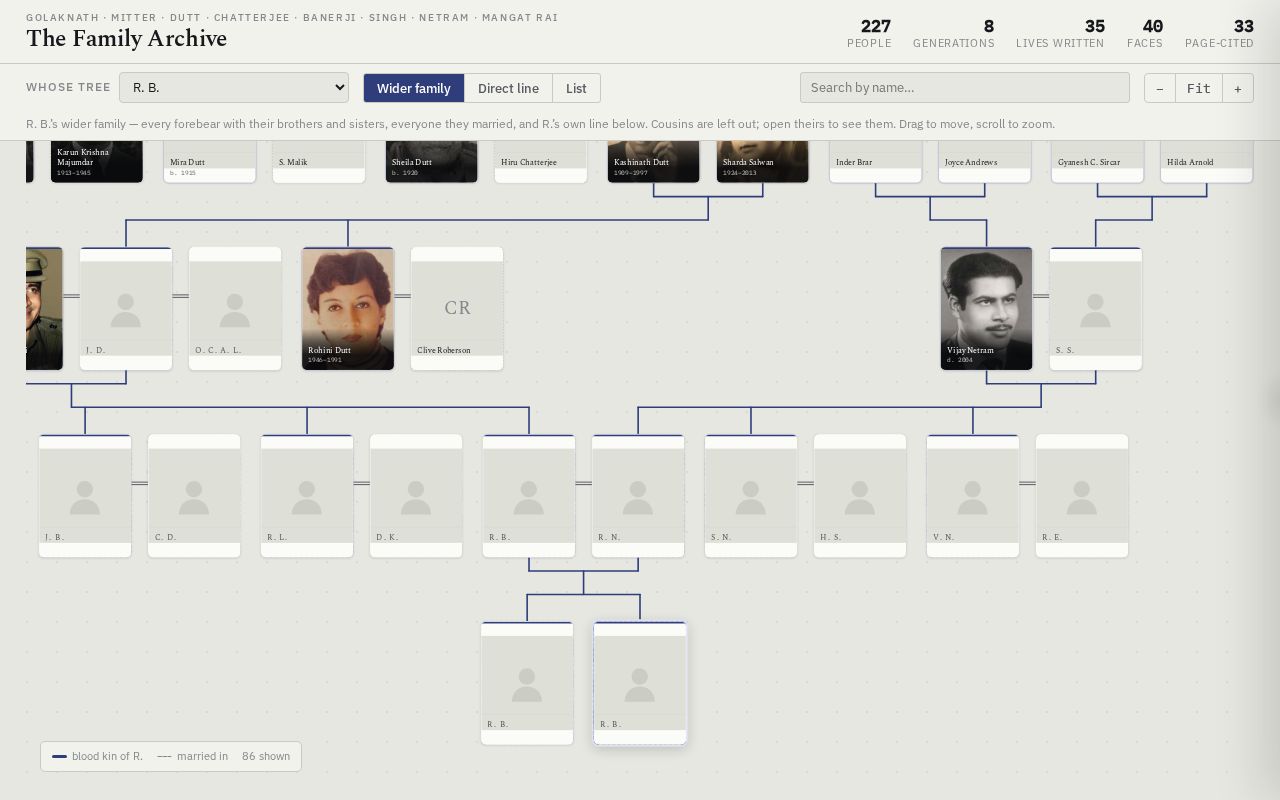Click the J. D. placeholder avatar card
The width and height of the screenshot is (1280, 800).
pos(126,309)
